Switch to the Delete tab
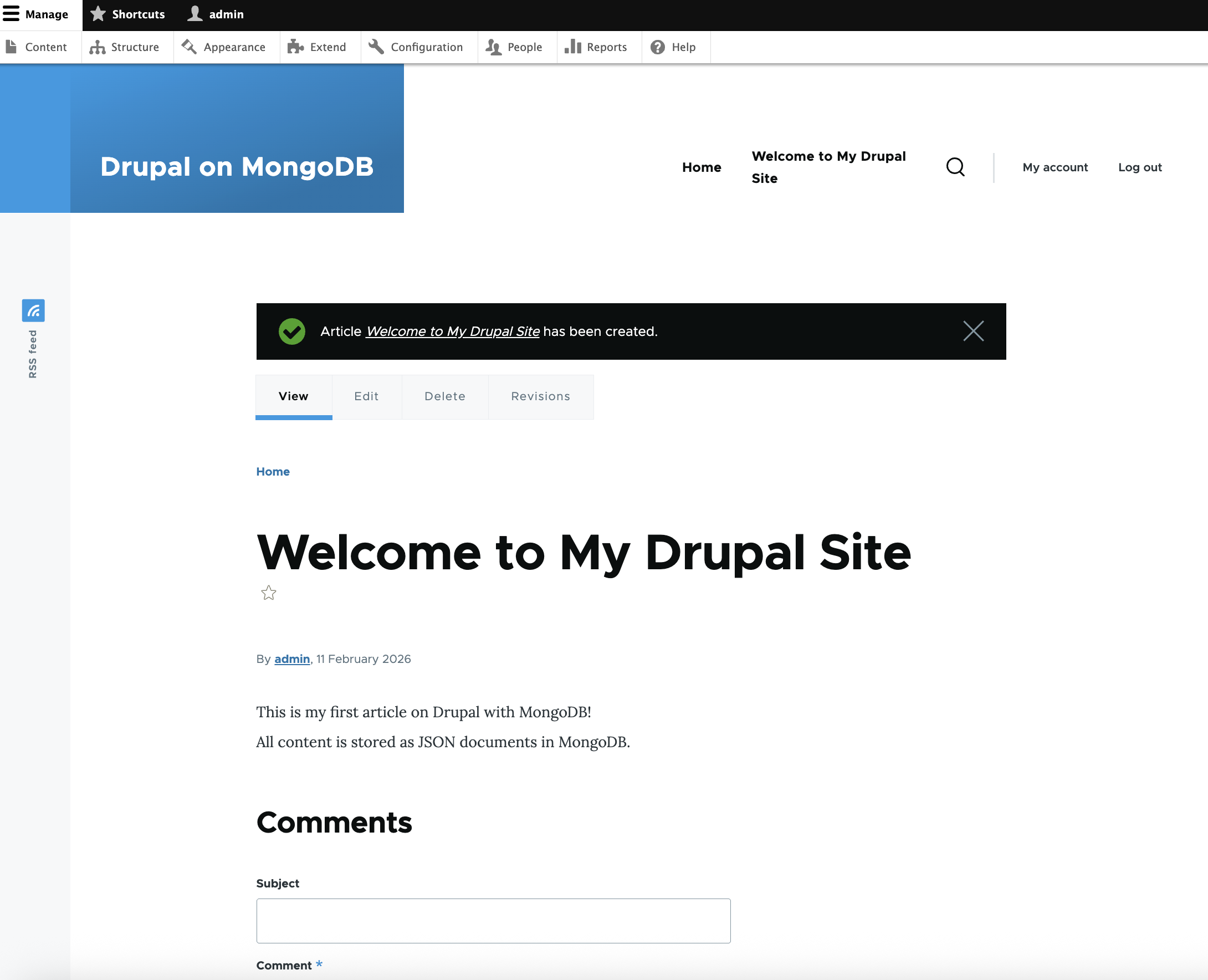 445,396
